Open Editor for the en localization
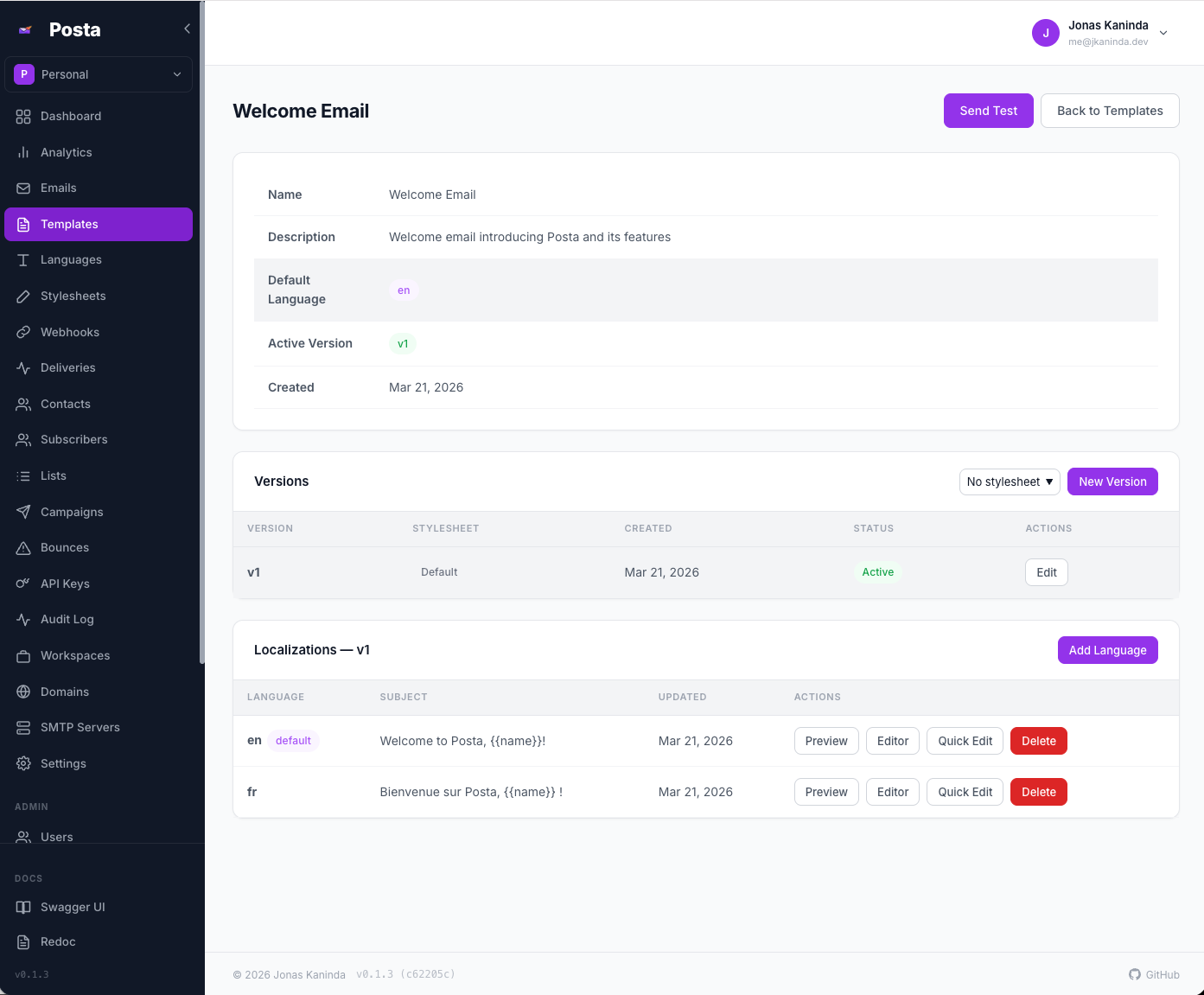Screen dimensions: 1204x995 pos(893,741)
